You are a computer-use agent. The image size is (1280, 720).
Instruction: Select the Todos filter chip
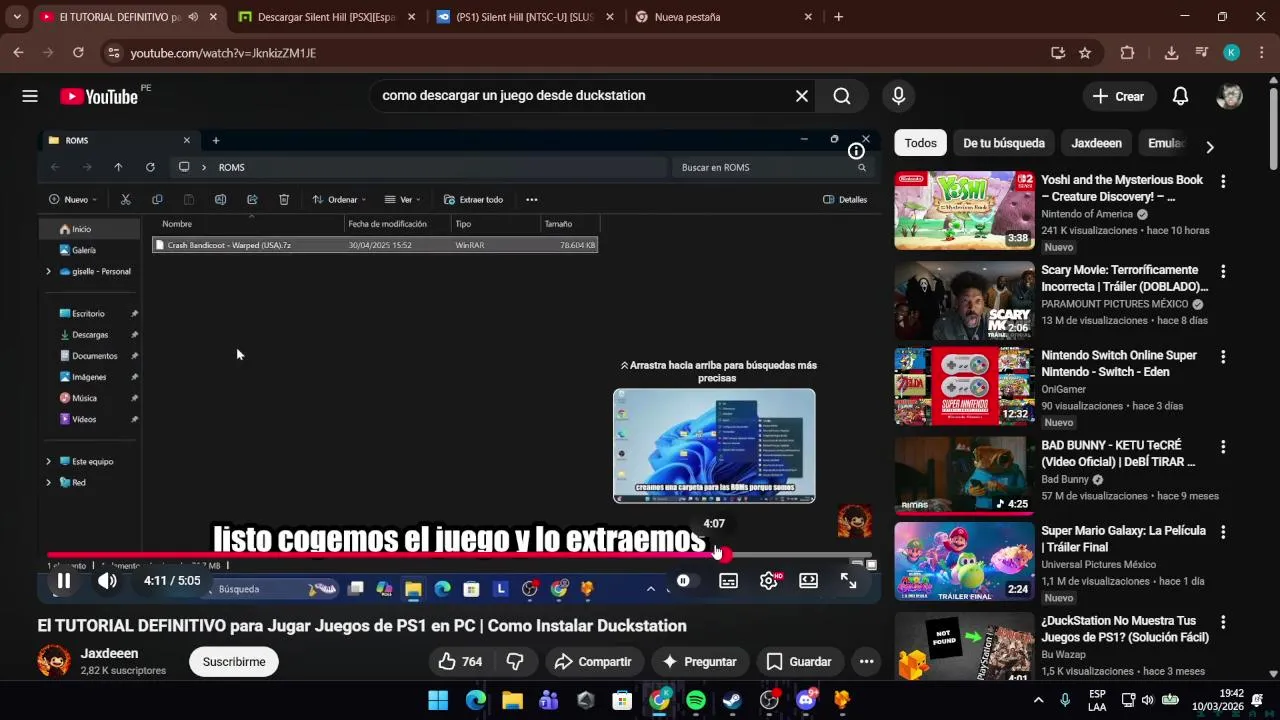[x=920, y=143]
